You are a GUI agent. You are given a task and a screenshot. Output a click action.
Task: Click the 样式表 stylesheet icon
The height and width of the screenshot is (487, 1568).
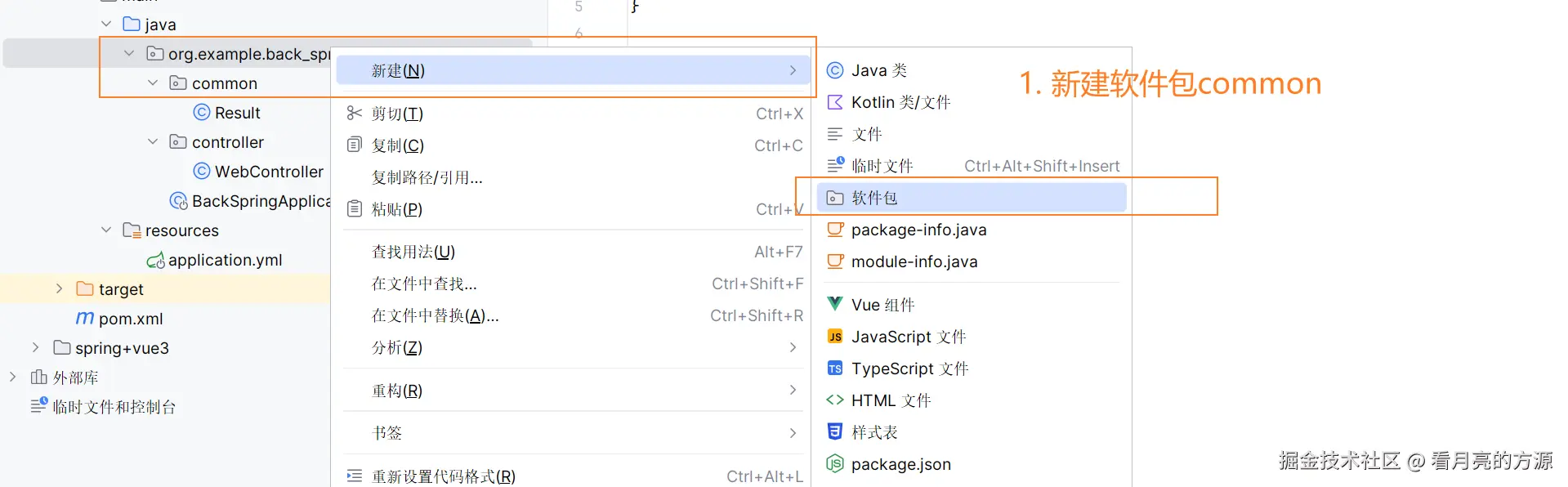pos(835,431)
